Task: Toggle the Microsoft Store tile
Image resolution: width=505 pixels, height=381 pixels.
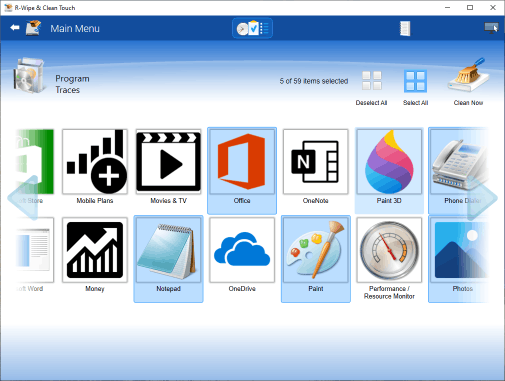Action: [x=35, y=166]
